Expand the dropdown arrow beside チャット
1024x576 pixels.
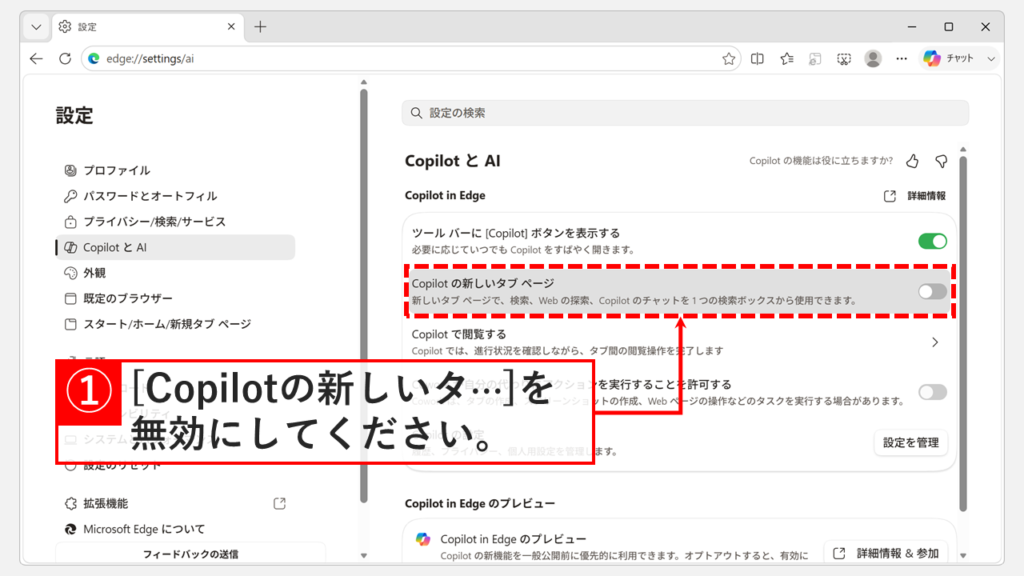[991, 59]
